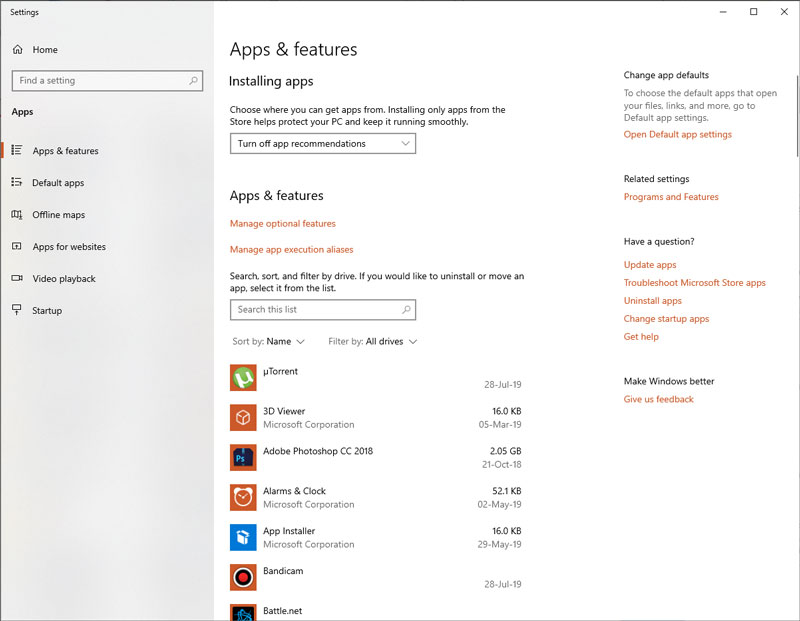Click the Default apps sidebar icon
Screen dimensions: 800x621
[x=17, y=182]
